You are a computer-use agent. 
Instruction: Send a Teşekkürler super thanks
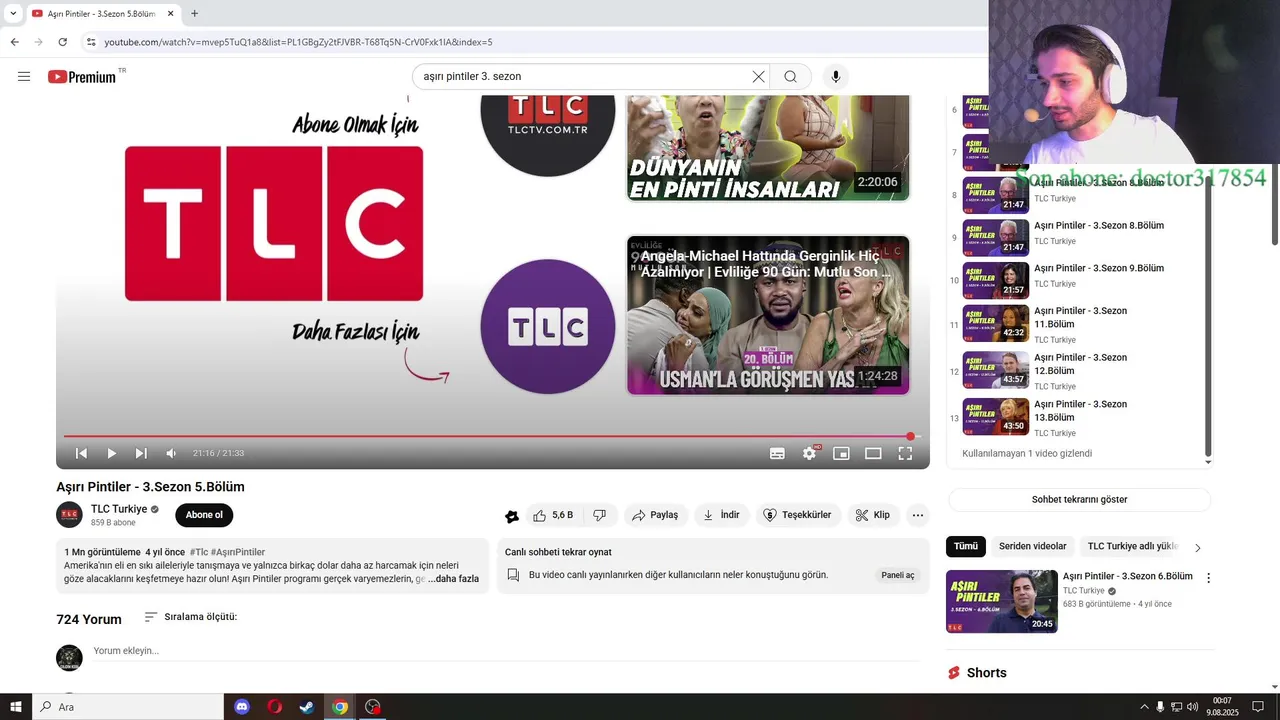pyautogui.click(x=798, y=515)
